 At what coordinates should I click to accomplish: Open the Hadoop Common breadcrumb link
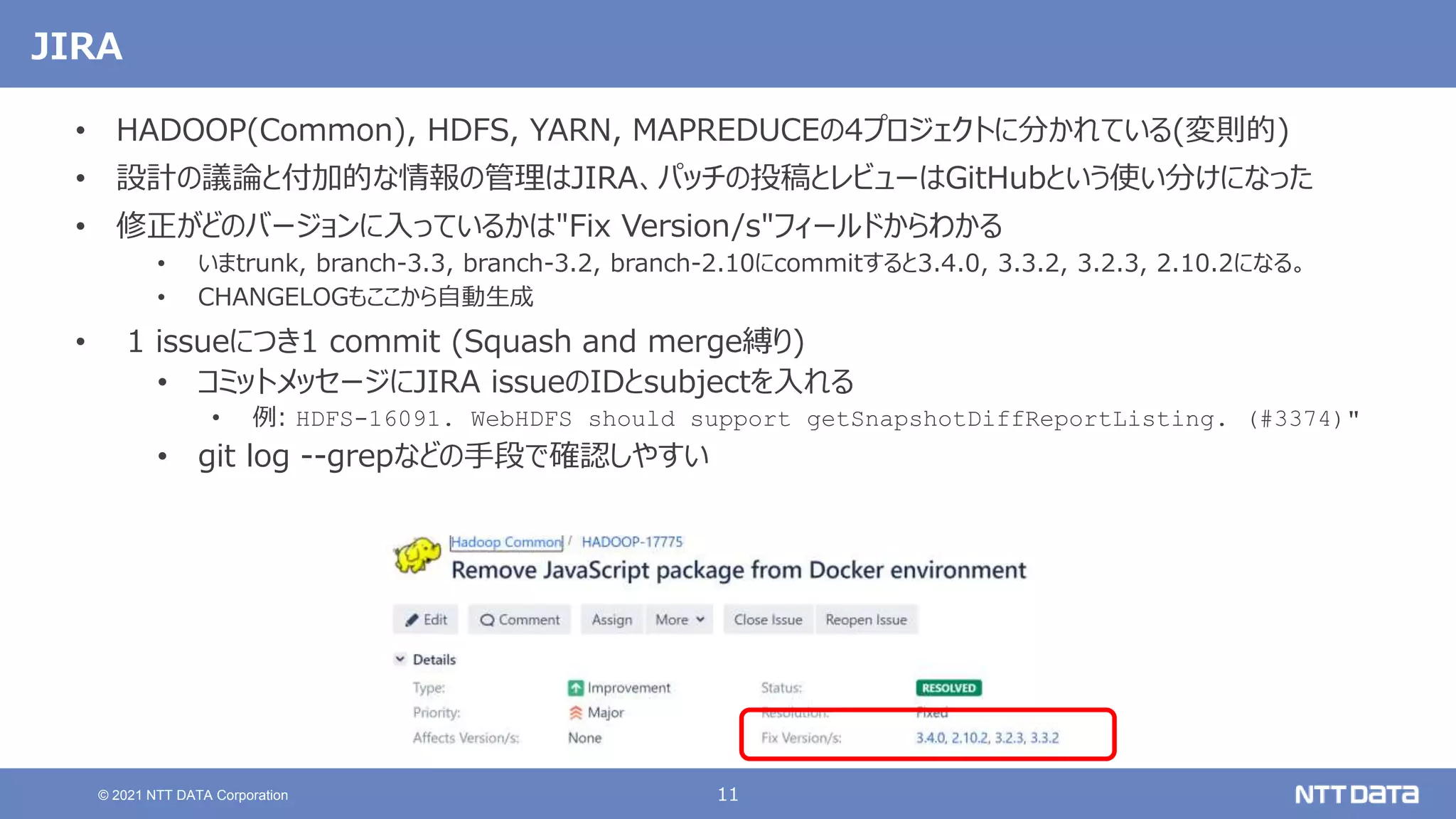(x=506, y=542)
